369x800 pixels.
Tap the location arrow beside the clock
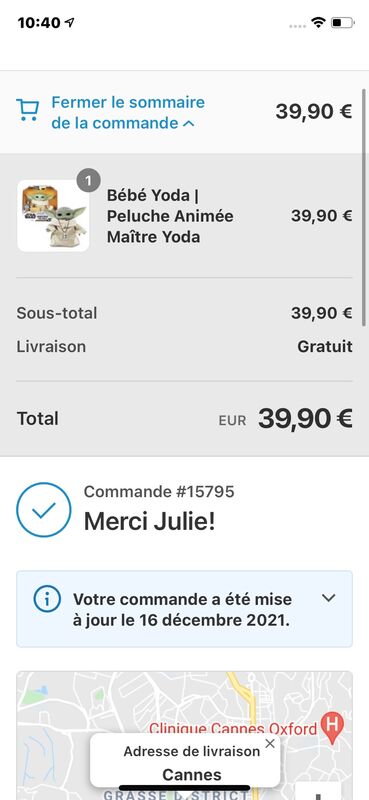click(69, 22)
